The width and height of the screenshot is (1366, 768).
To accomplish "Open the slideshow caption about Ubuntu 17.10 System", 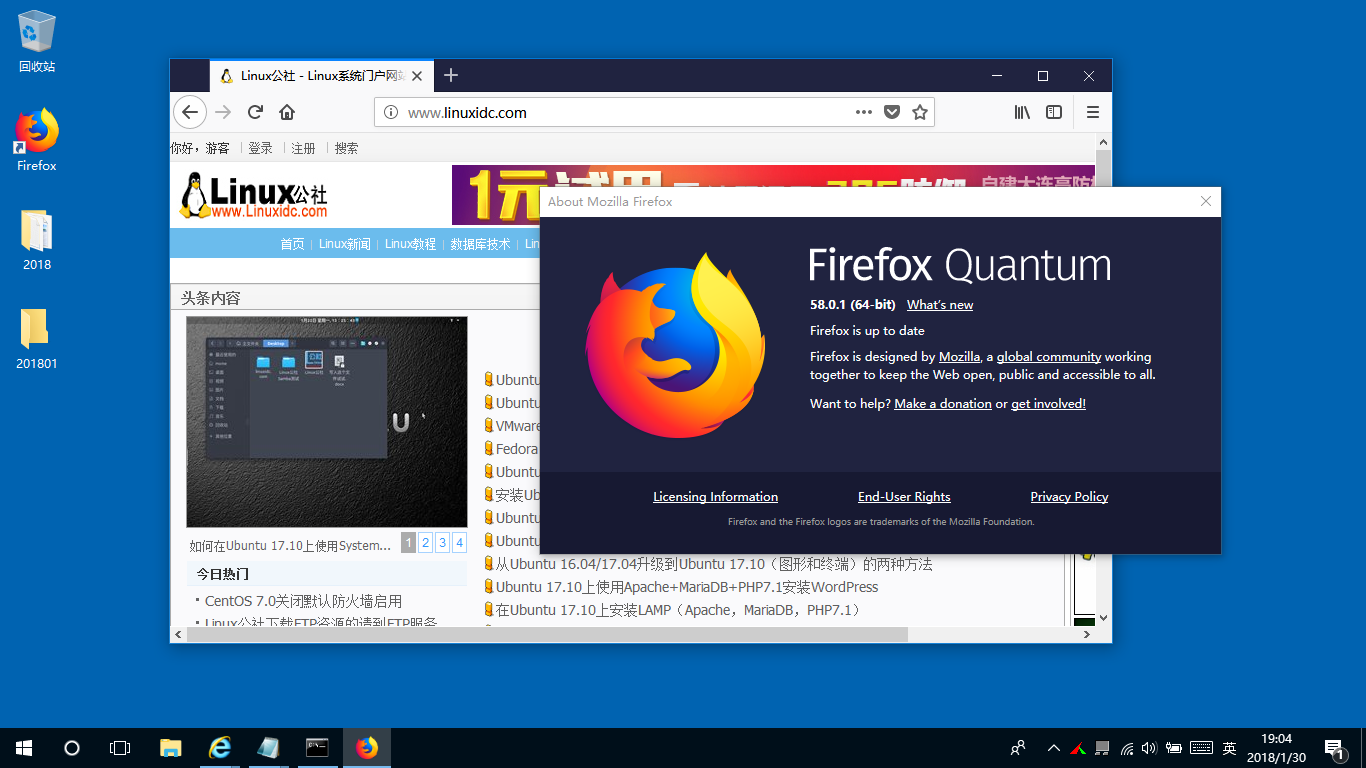I will [291, 546].
